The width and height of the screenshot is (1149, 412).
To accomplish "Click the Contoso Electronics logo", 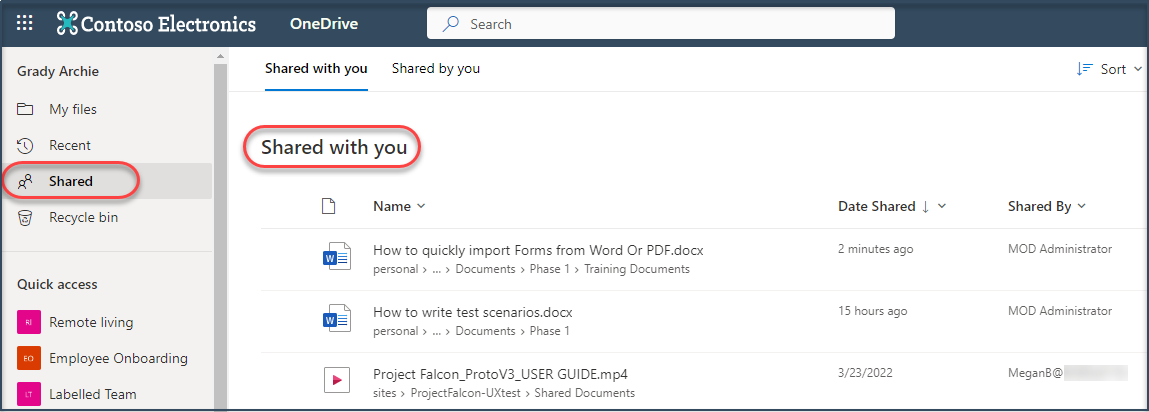I will pos(157,23).
